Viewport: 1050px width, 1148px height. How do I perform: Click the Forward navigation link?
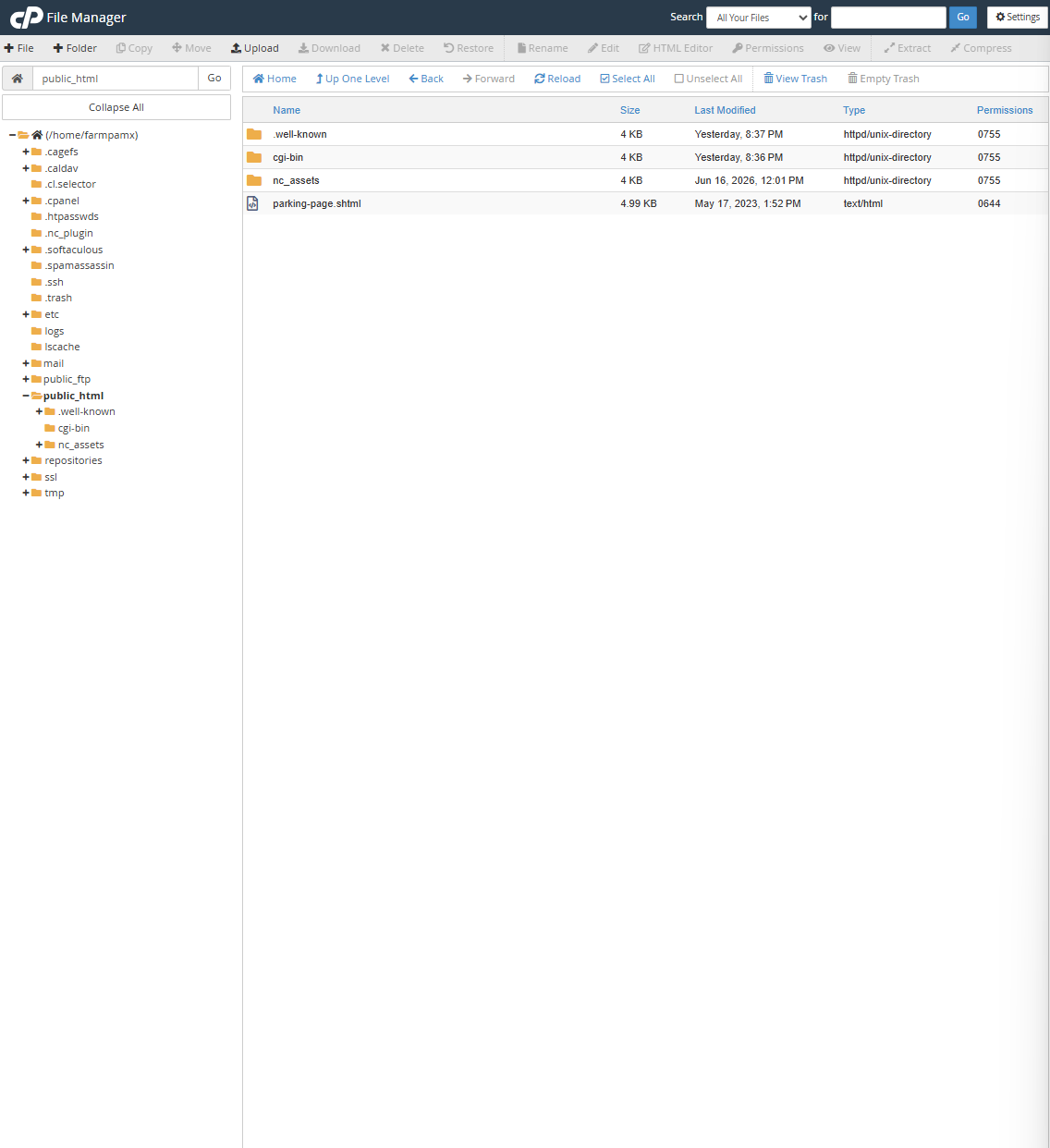(489, 79)
